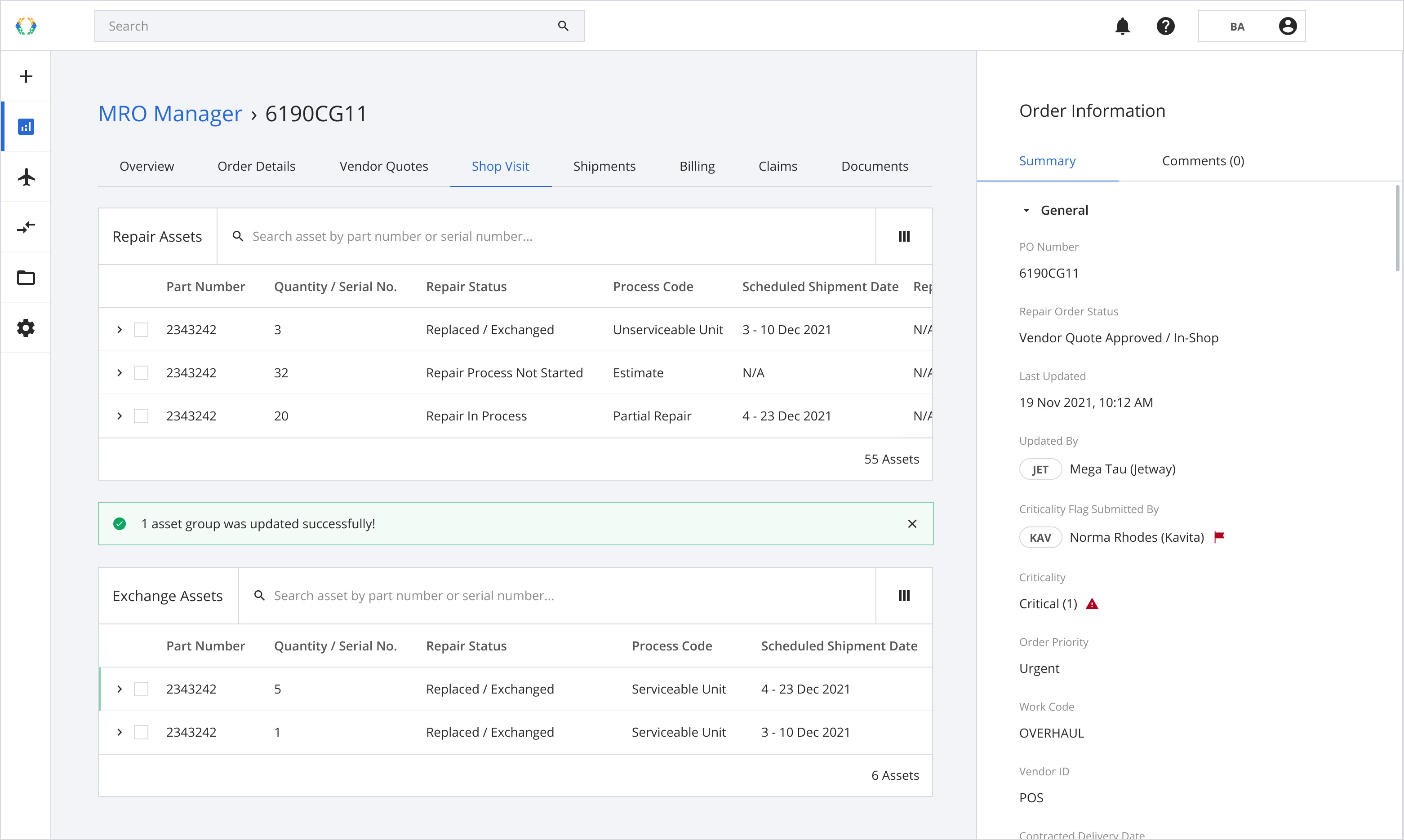1404x840 pixels.
Task: Open column settings for Repair Assets table
Action: (904, 237)
